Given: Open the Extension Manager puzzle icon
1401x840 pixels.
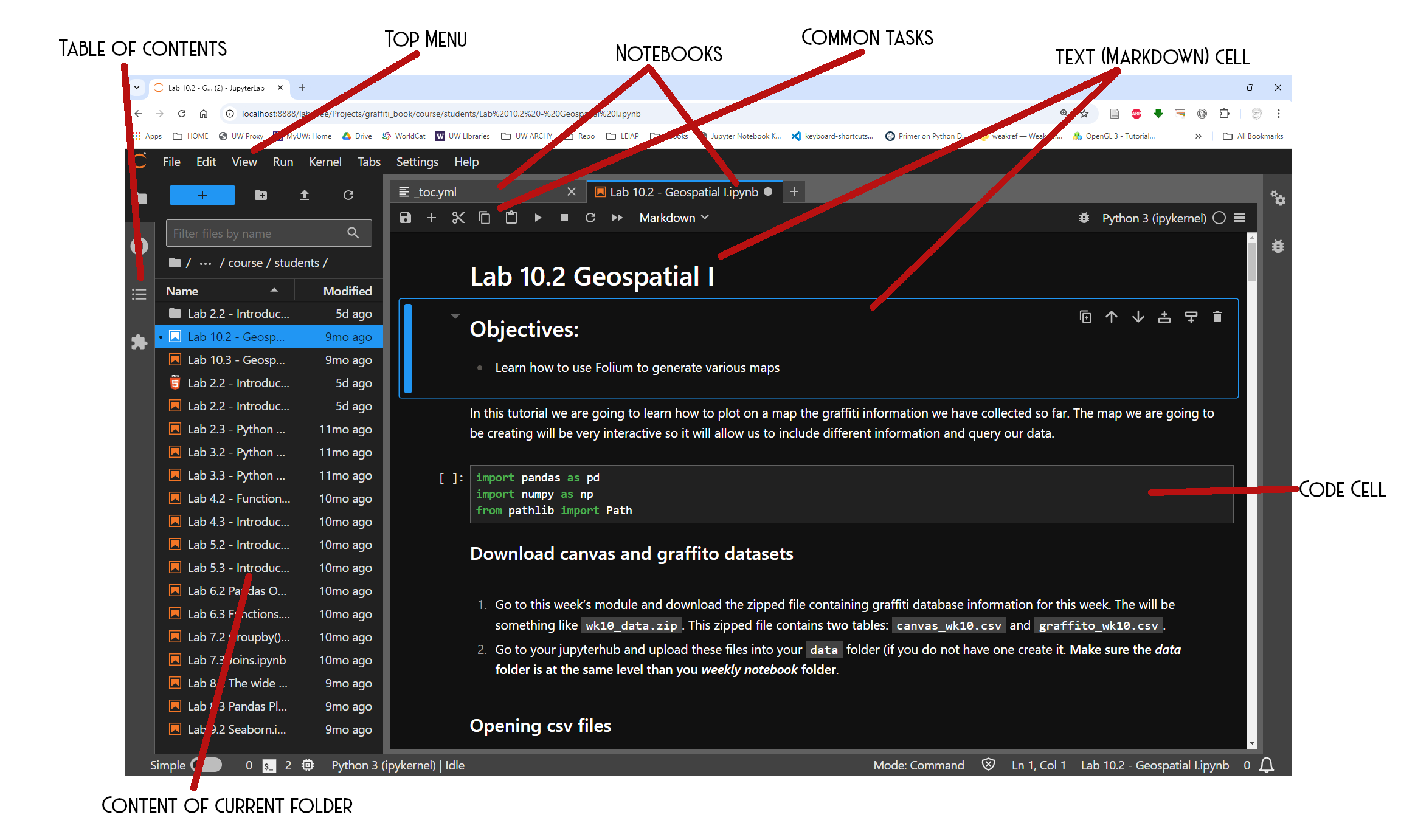Looking at the screenshot, I should tap(139, 342).
